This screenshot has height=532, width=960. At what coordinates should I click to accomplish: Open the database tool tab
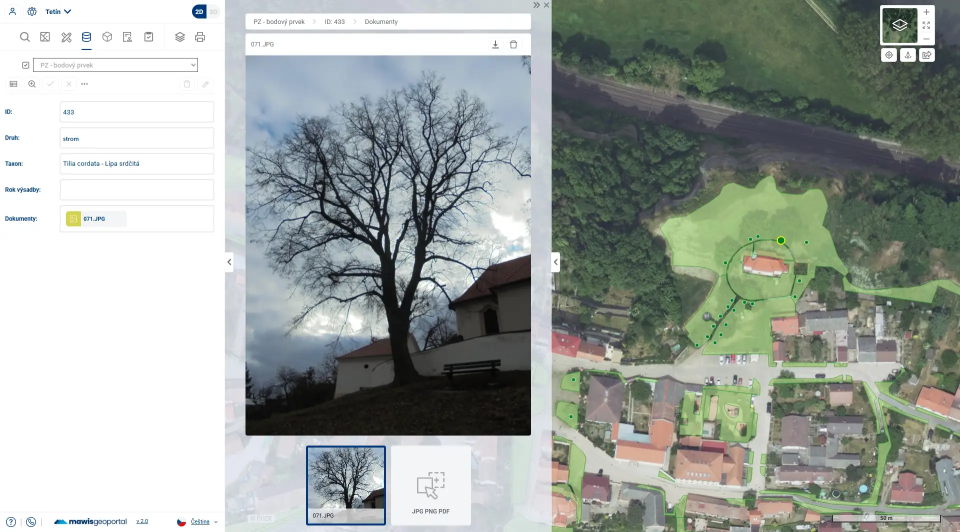point(86,37)
